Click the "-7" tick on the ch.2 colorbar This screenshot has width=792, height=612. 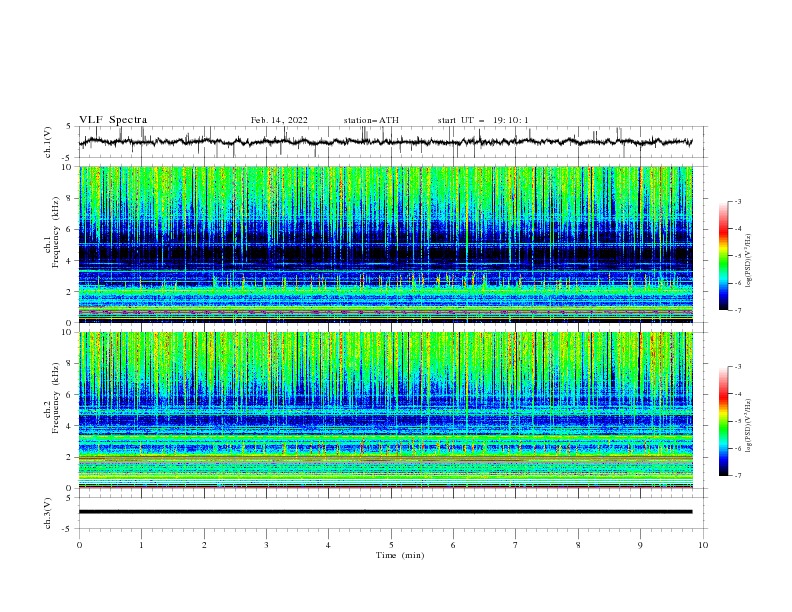[737, 475]
